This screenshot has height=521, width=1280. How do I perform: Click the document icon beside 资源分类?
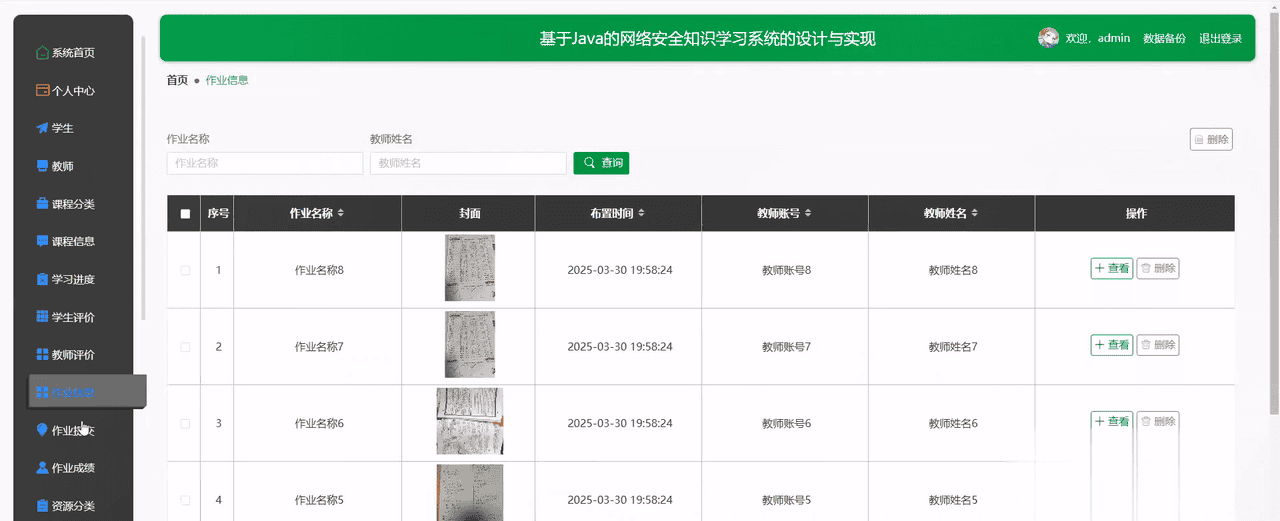[42, 505]
